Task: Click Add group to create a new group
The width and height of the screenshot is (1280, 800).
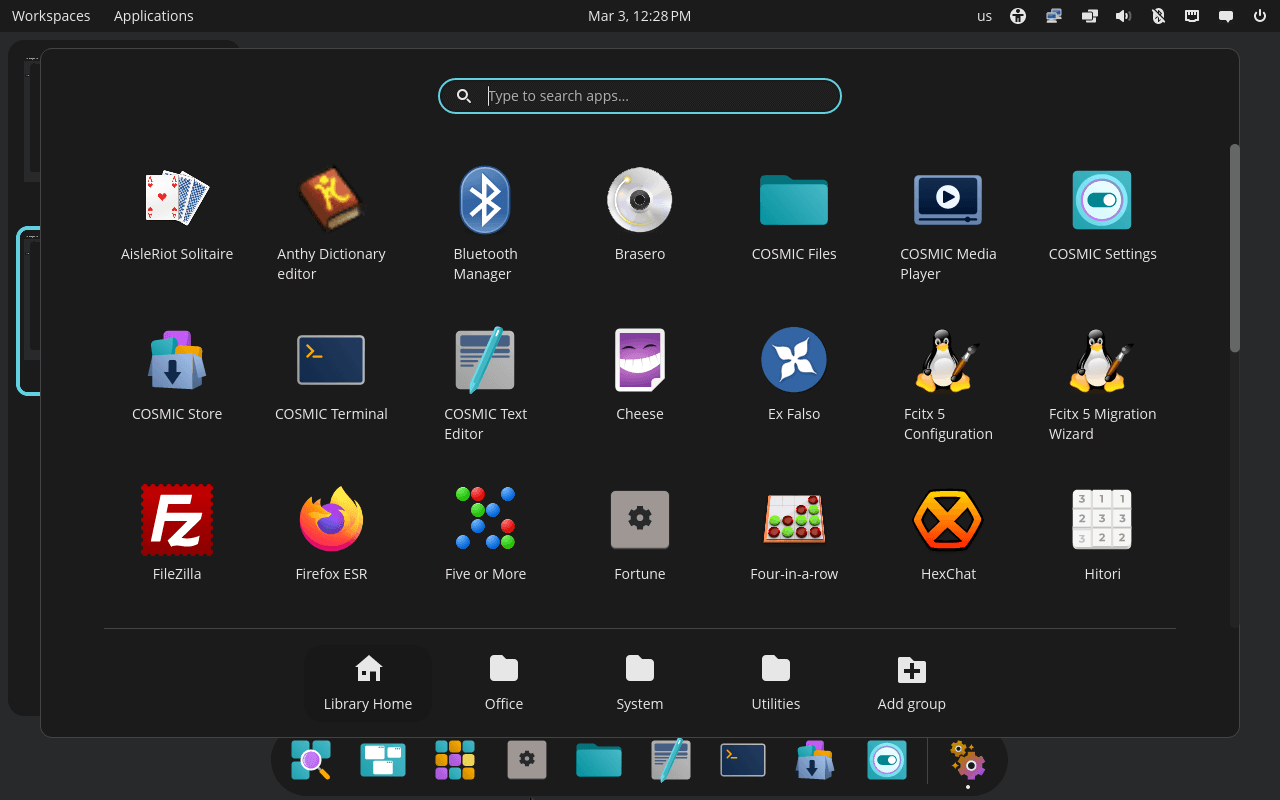Action: point(911,683)
